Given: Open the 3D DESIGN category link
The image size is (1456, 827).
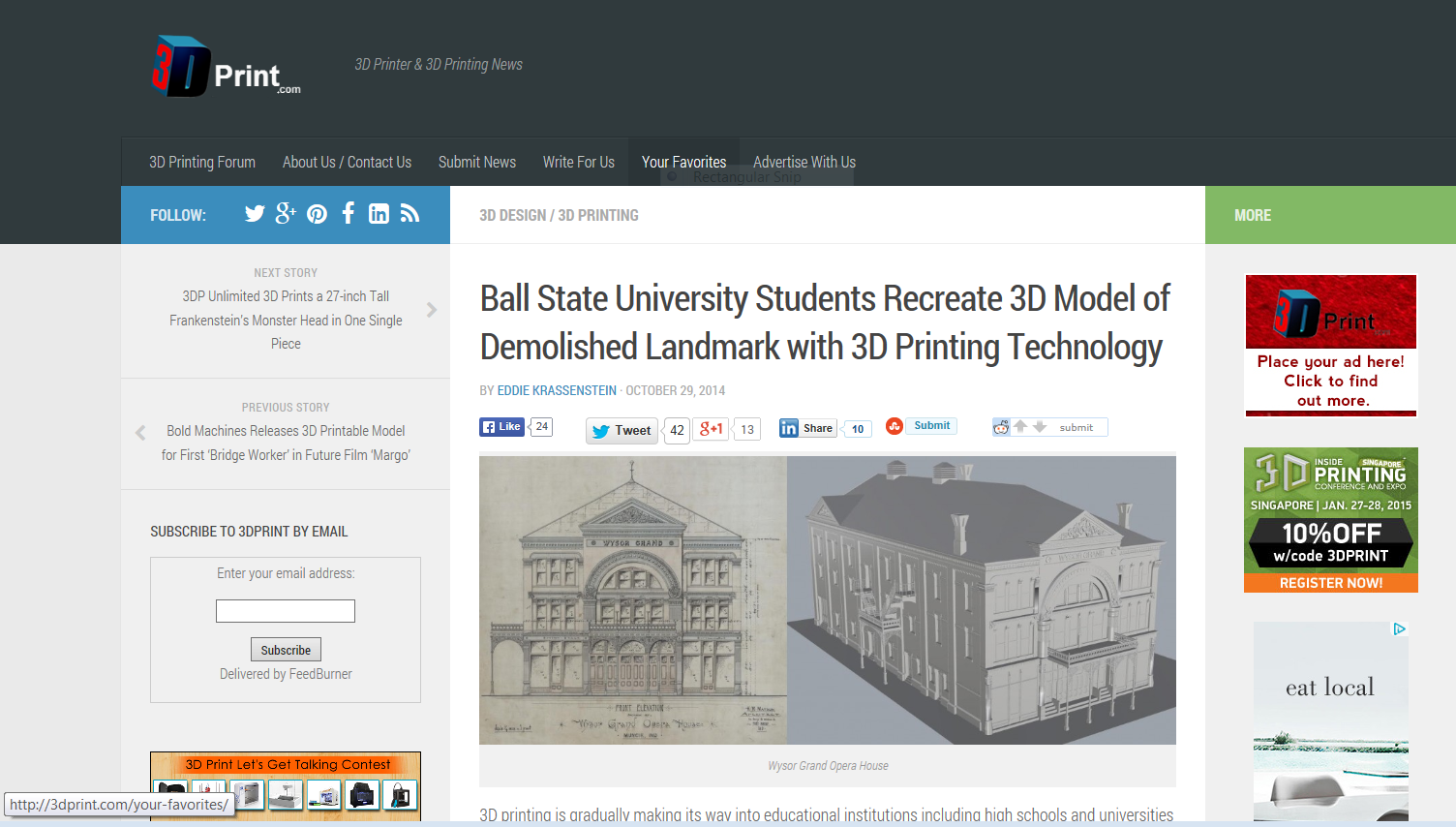Looking at the screenshot, I should click(512, 215).
